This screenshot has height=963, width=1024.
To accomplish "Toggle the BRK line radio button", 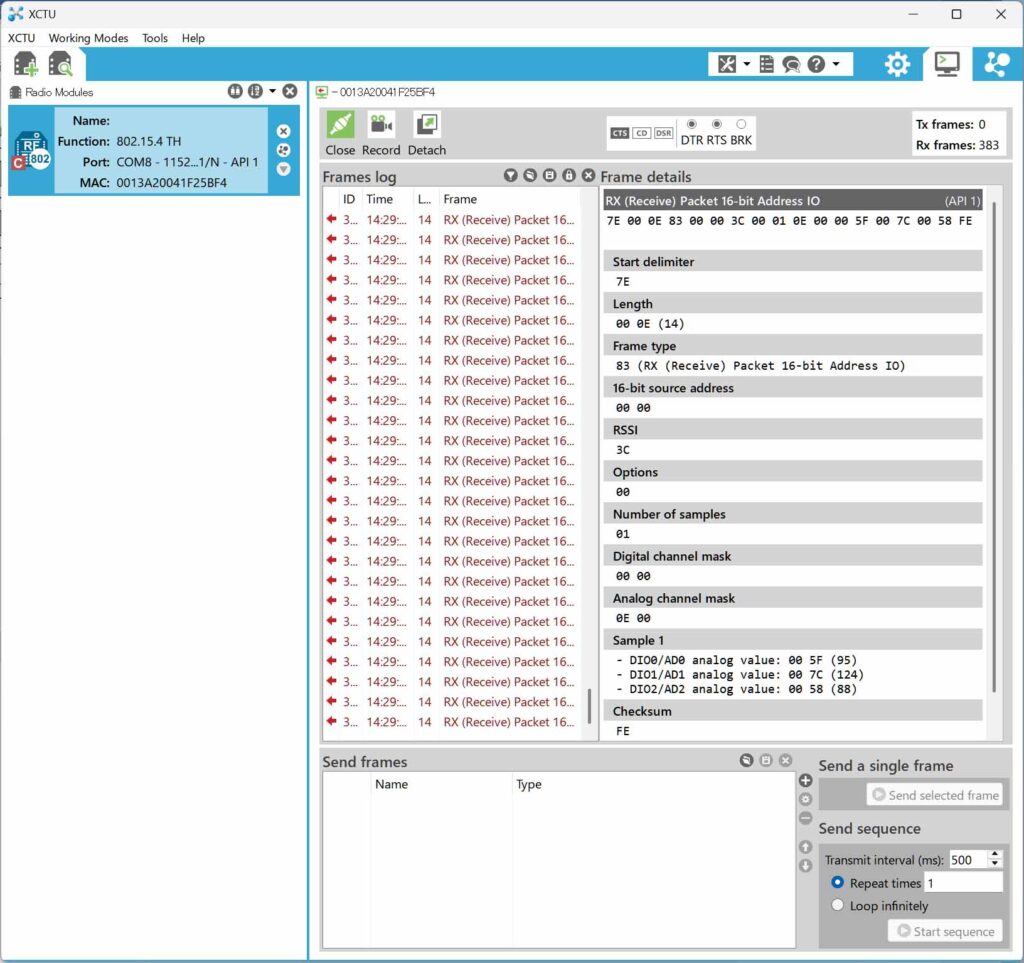I will click(741, 124).
